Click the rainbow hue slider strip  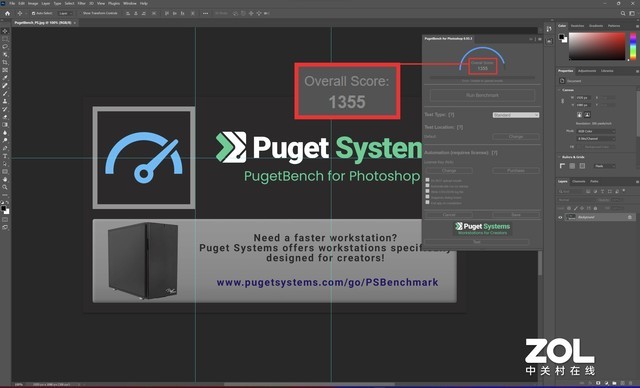coord(633,46)
